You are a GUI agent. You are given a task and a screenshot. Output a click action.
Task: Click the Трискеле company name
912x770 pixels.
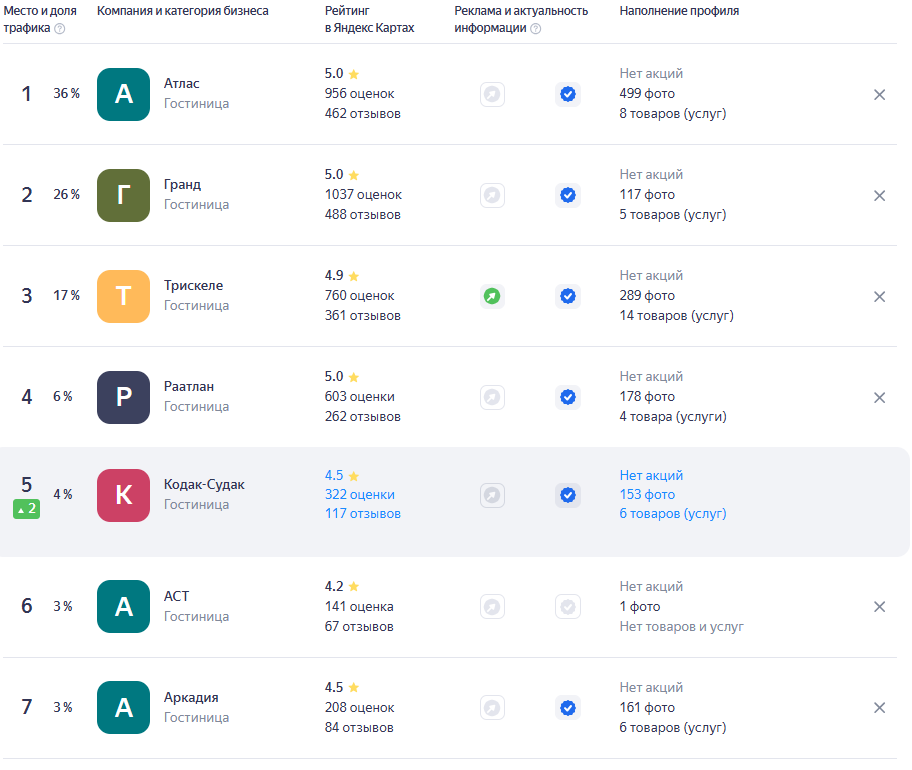coord(193,286)
